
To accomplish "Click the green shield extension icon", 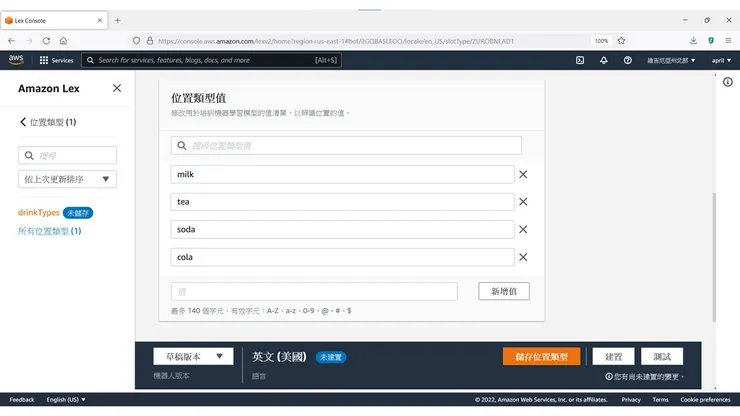I will 711,41.
